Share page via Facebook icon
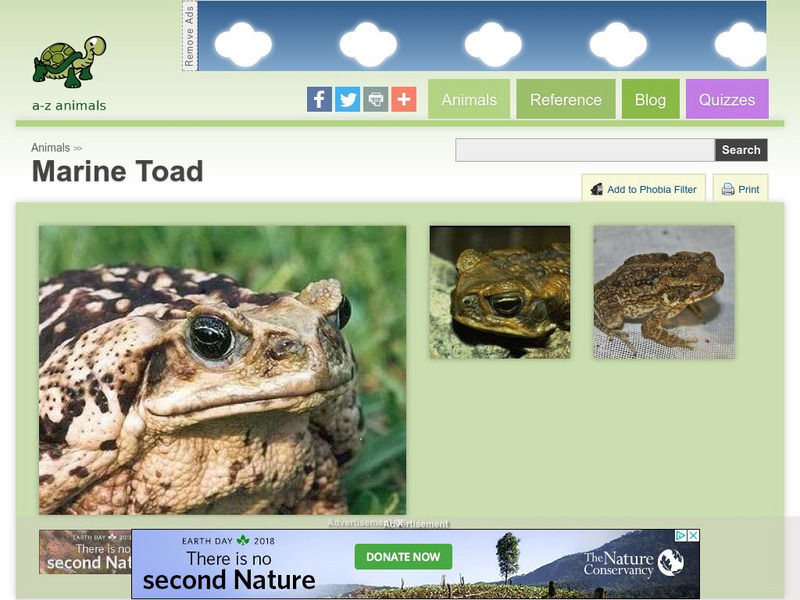800x600 pixels. coord(319,99)
